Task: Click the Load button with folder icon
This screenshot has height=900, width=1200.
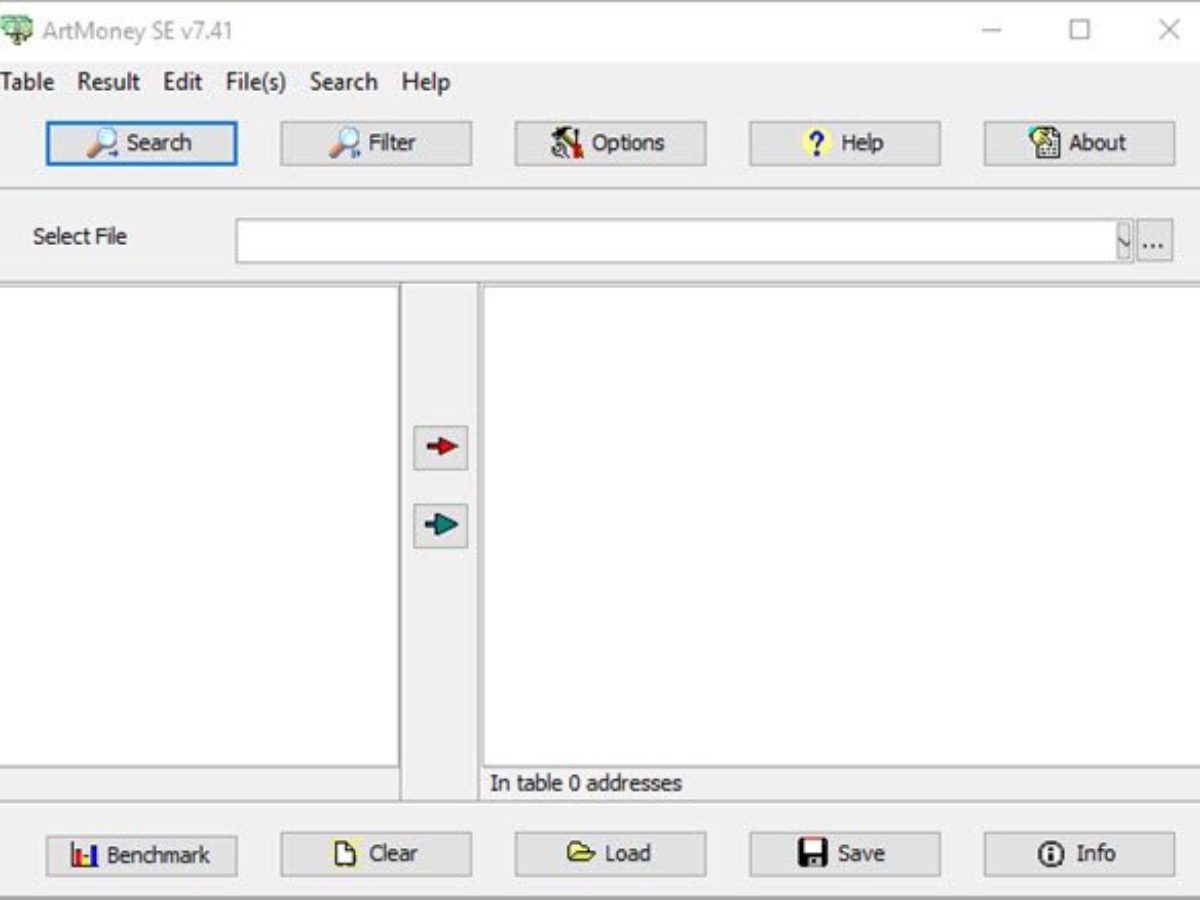Action: [x=610, y=854]
